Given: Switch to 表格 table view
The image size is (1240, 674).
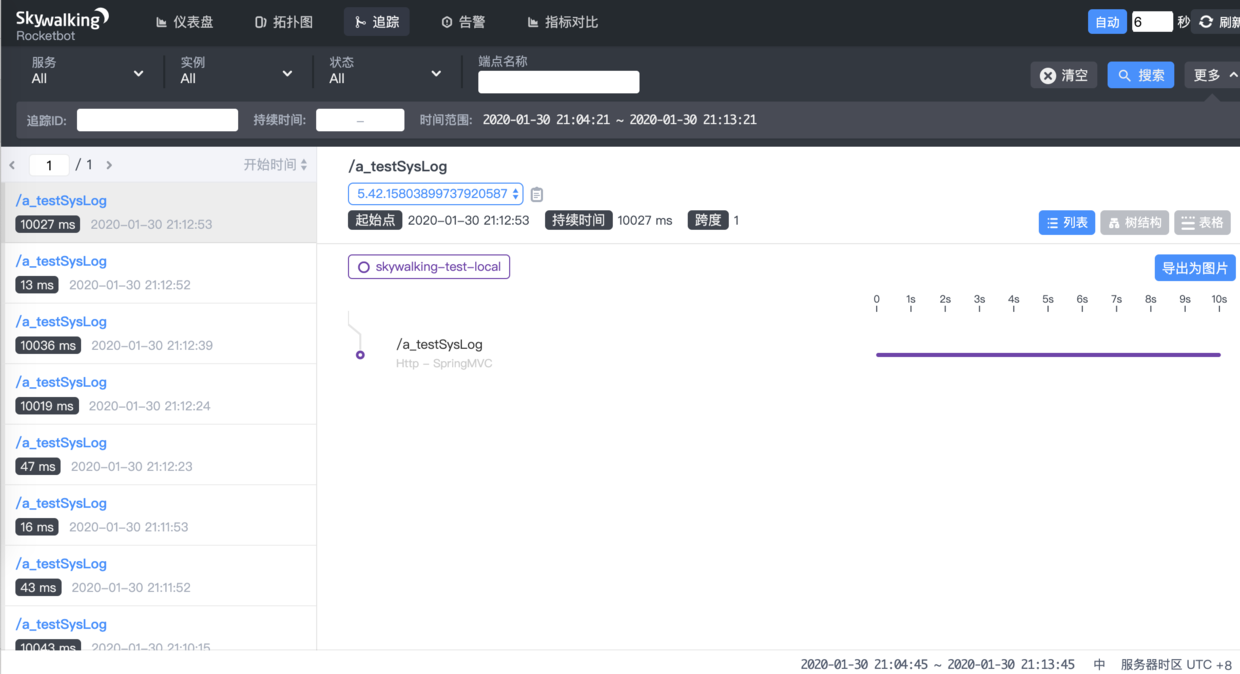Looking at the screenshot, I should pyautogui.click(x=1202, y=223).
